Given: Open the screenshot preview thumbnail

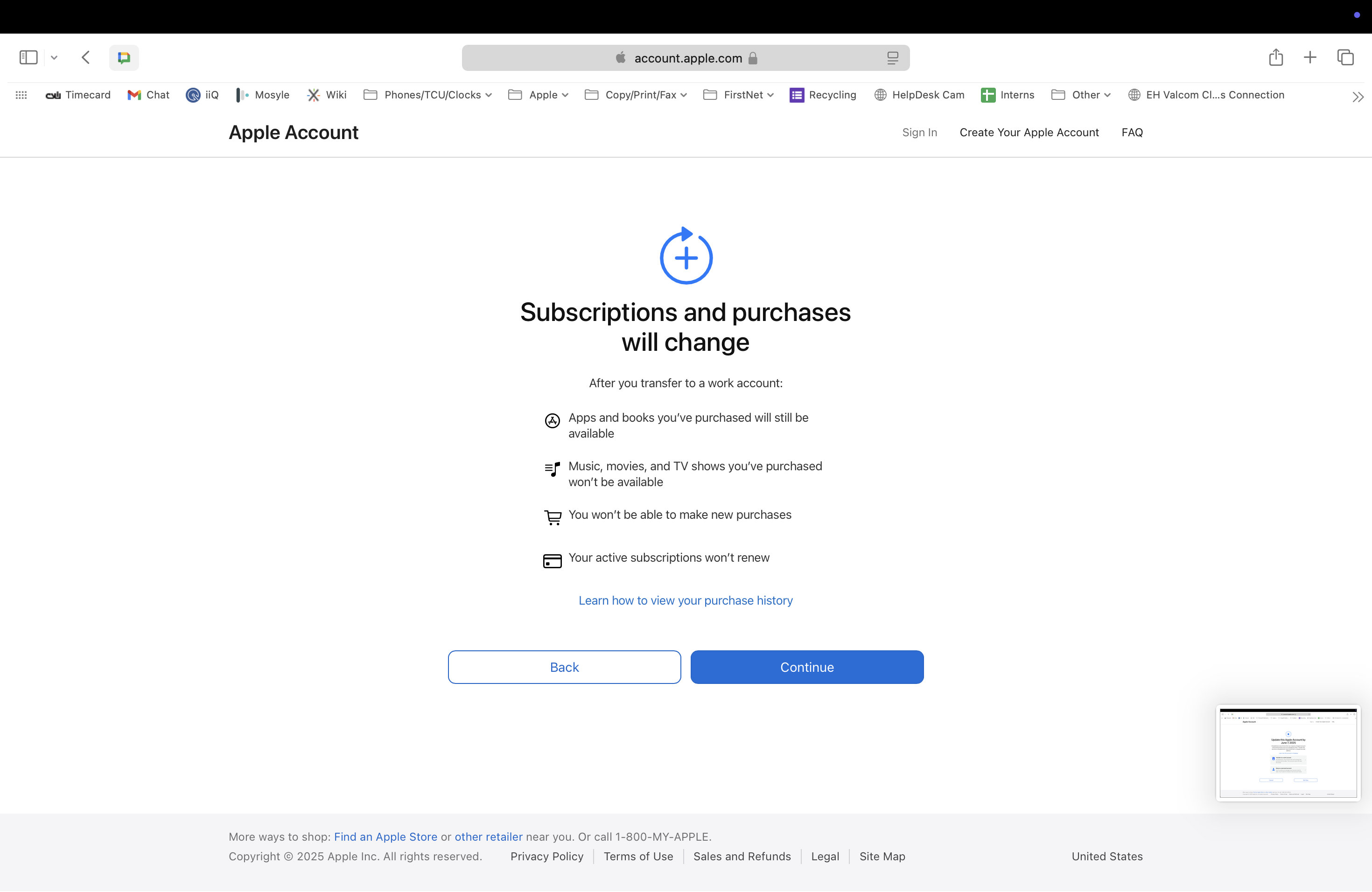Looking at the screenshot, I should 1288,753.
